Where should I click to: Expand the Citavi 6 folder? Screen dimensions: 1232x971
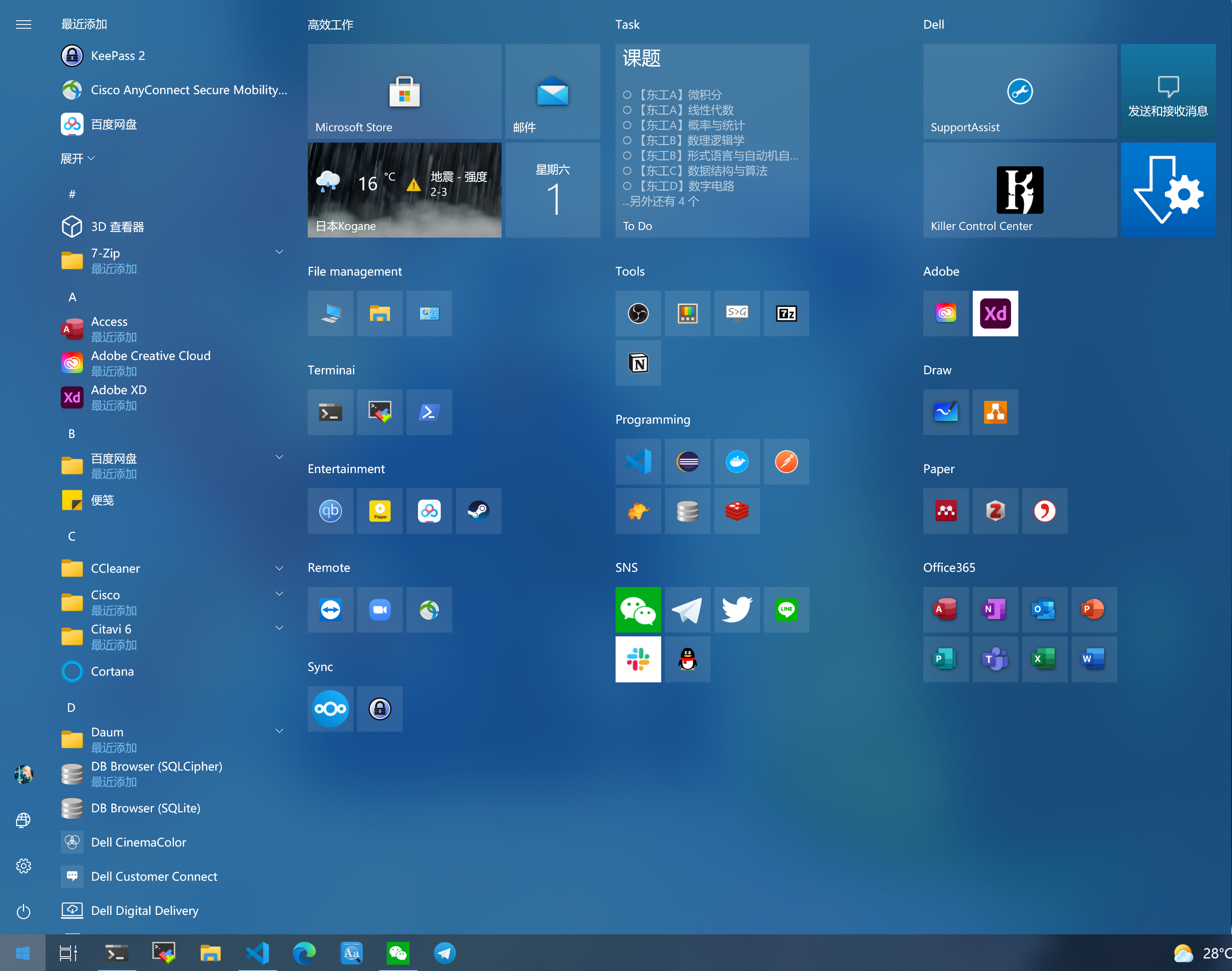[279, 628]
